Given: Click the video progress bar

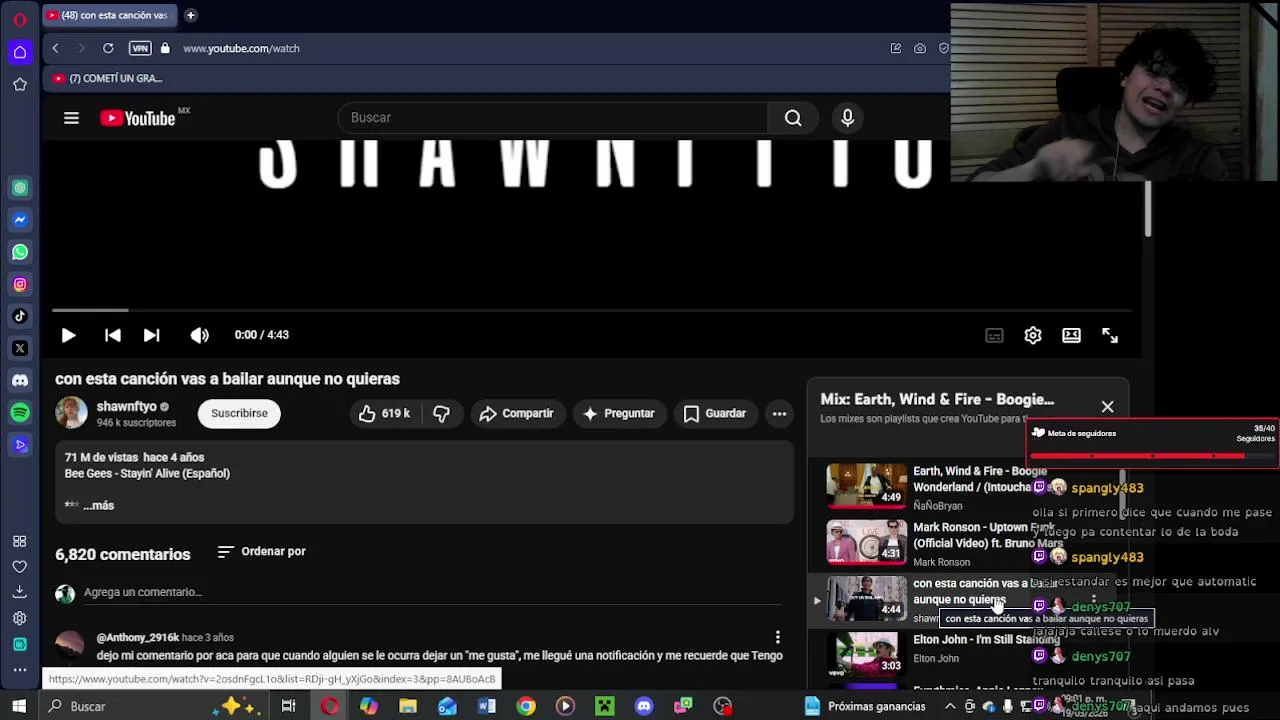Looking at the screenshot, I should point(592,310).
